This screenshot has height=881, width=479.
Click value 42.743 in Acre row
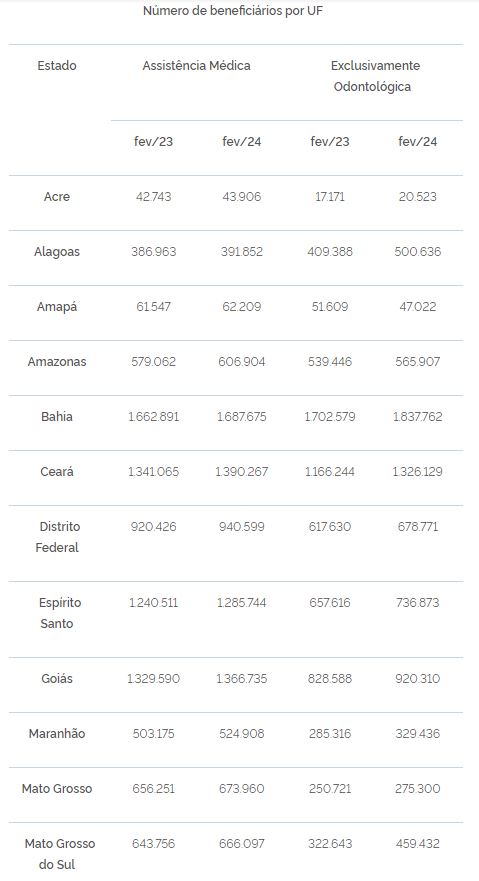pyautogui.click(x=153, y=197)
